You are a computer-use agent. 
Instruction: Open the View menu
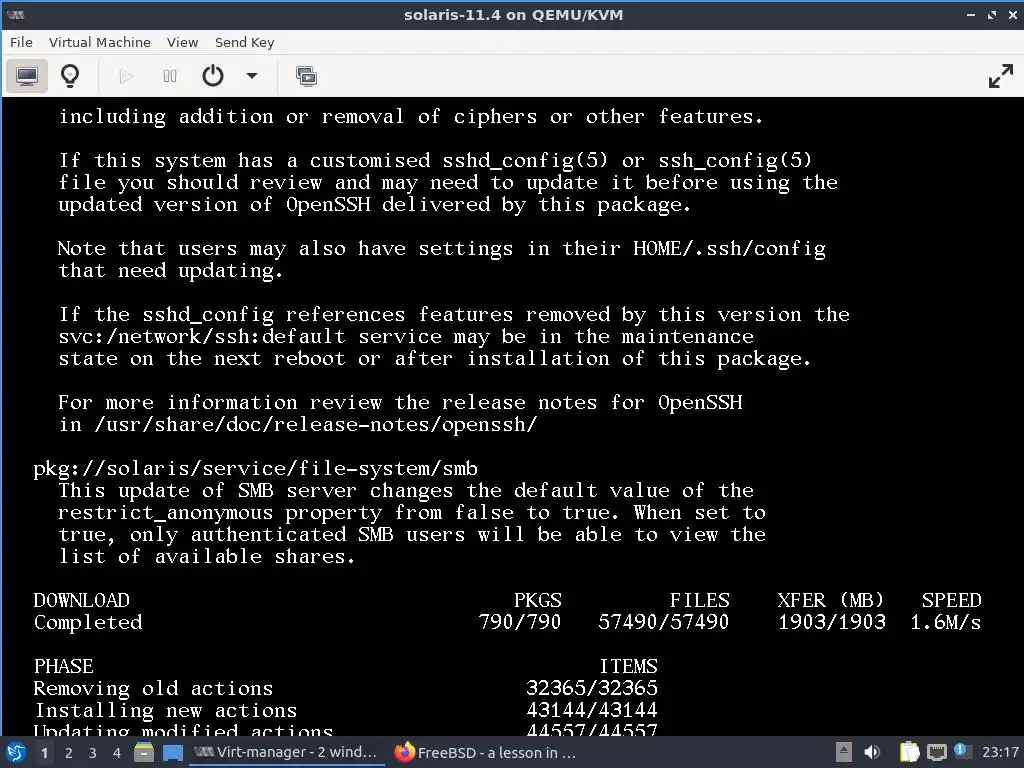point(182,42)
